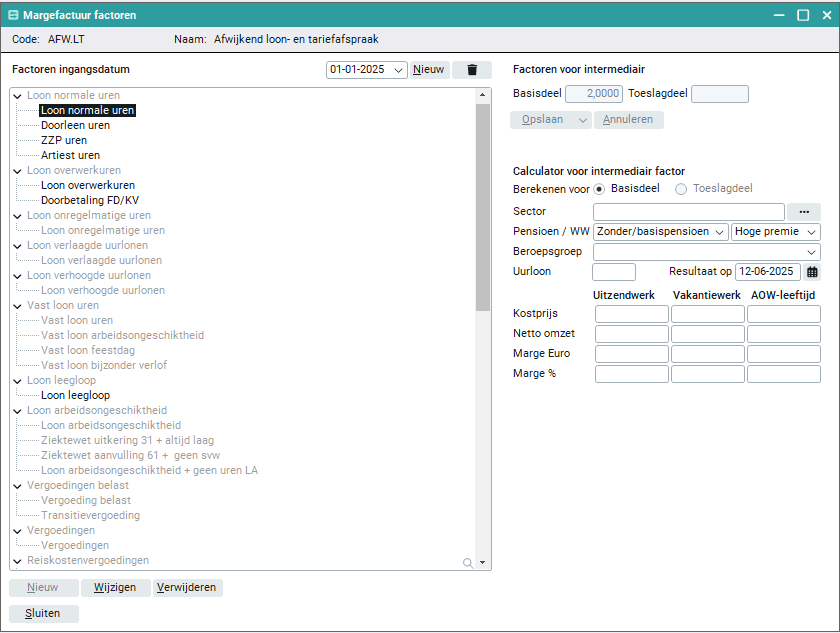Screen dimensions: 840x633
Task: Select the Basisdeel radio button
Action: (599, 188)
